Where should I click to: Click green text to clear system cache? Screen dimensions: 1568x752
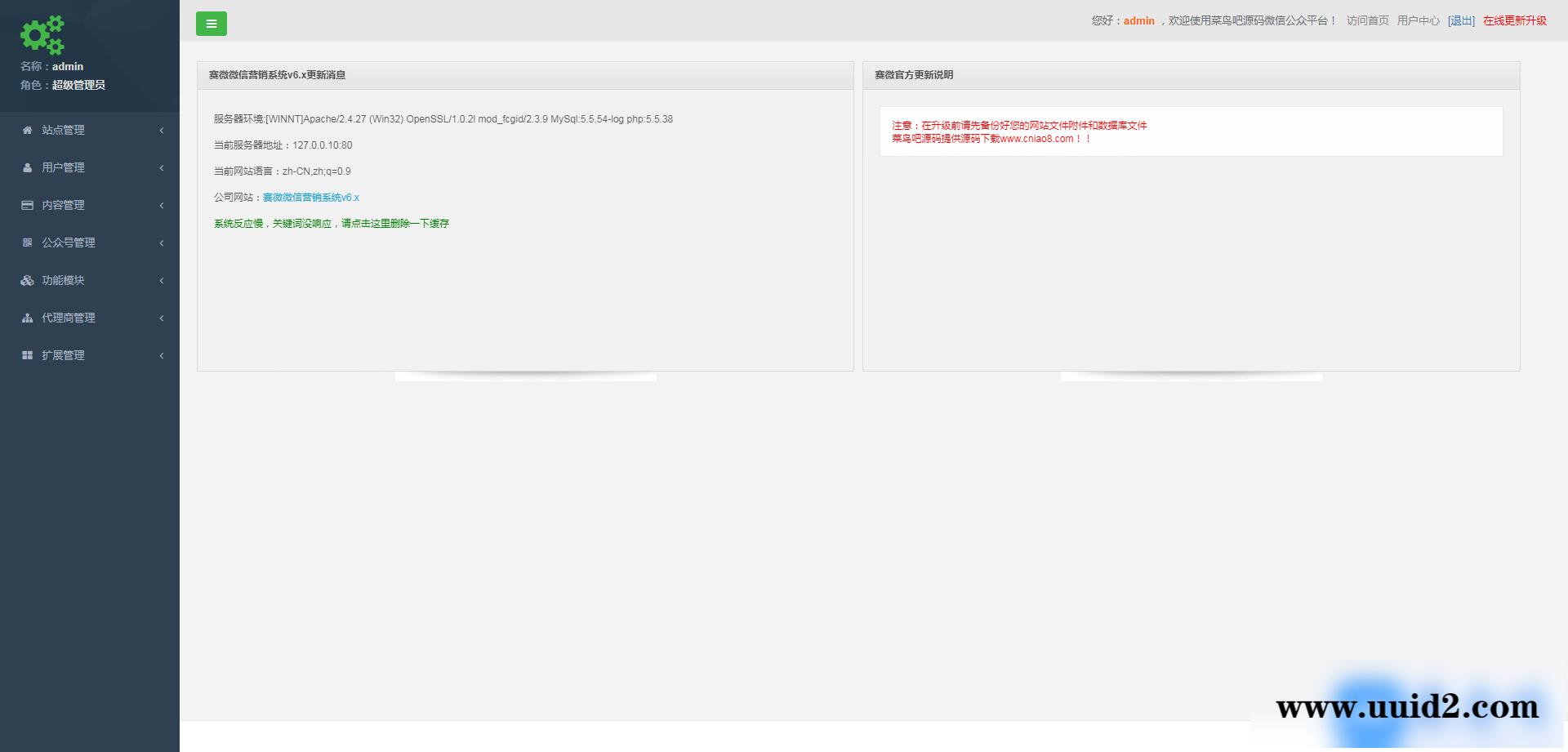332,223
